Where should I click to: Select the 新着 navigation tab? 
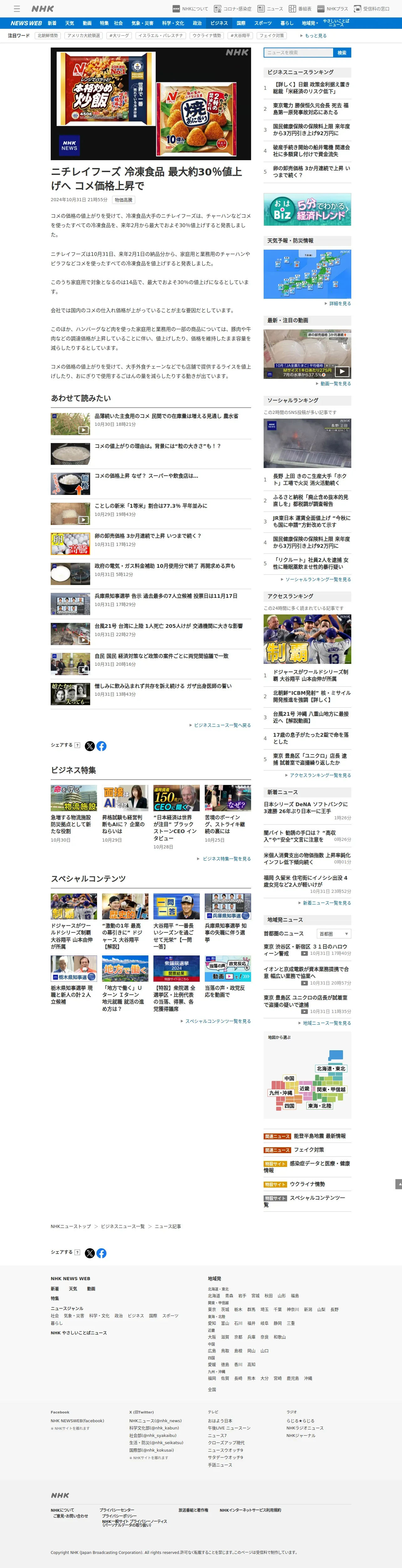pyautogui.click(x=52, y=23)
